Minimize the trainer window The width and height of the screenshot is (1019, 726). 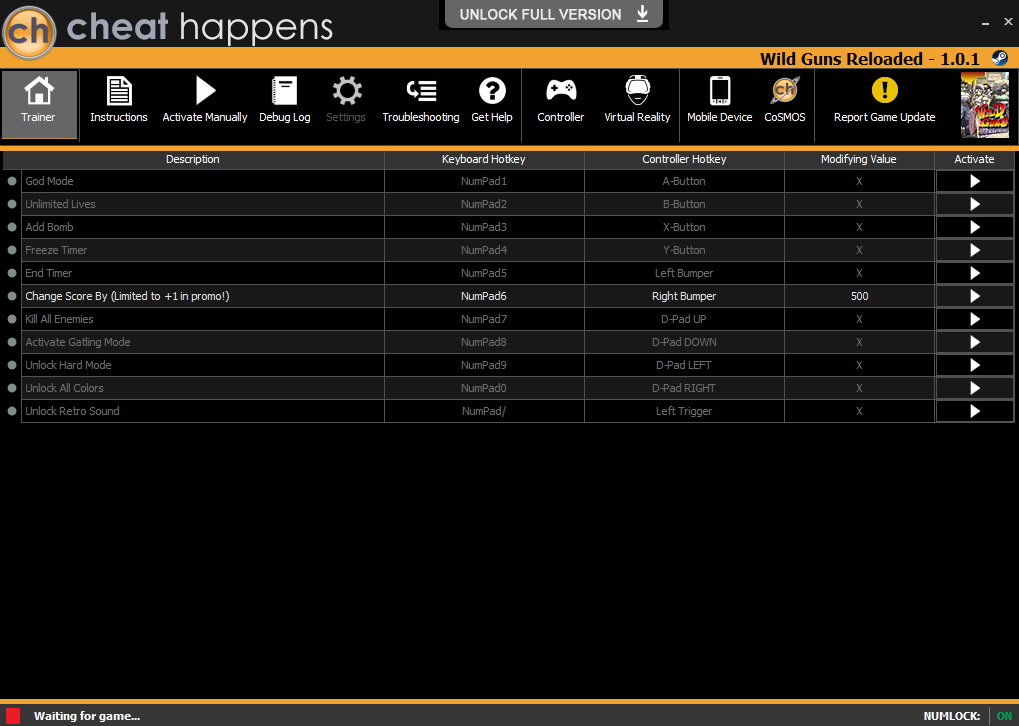[x=986, y=22]
